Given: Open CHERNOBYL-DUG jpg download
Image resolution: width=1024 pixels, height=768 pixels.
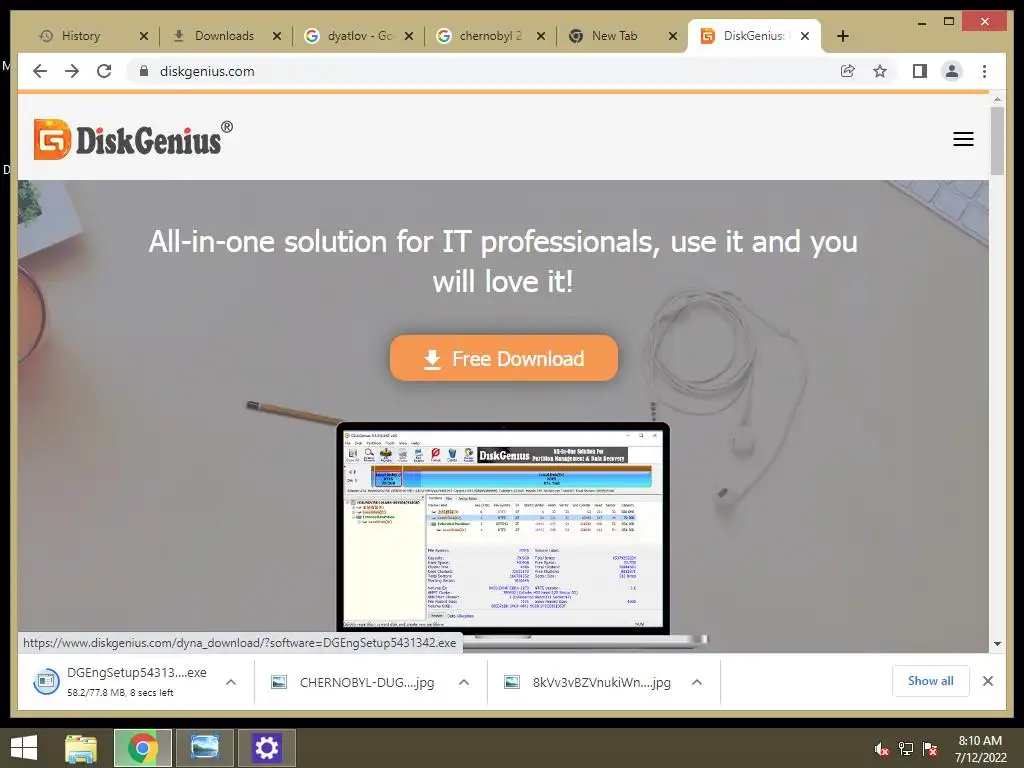Looking at the screenshot, I should click(x=353, y=682).
